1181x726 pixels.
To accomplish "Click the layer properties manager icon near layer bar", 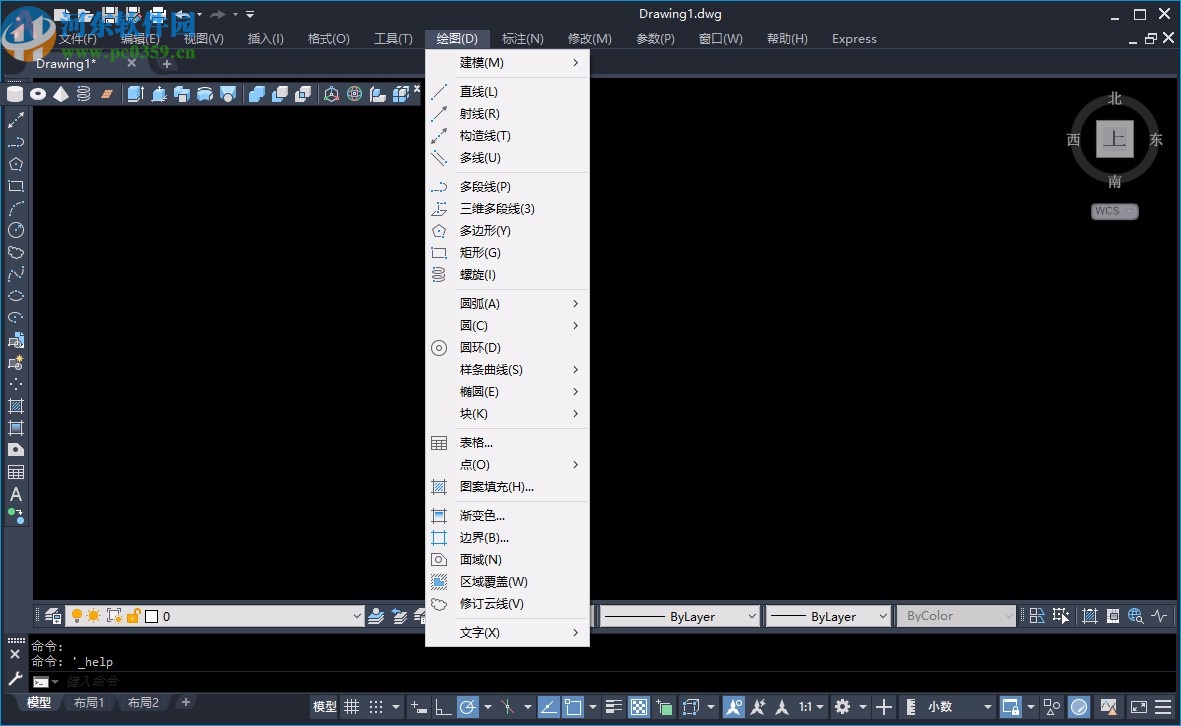I will point(50,615).
